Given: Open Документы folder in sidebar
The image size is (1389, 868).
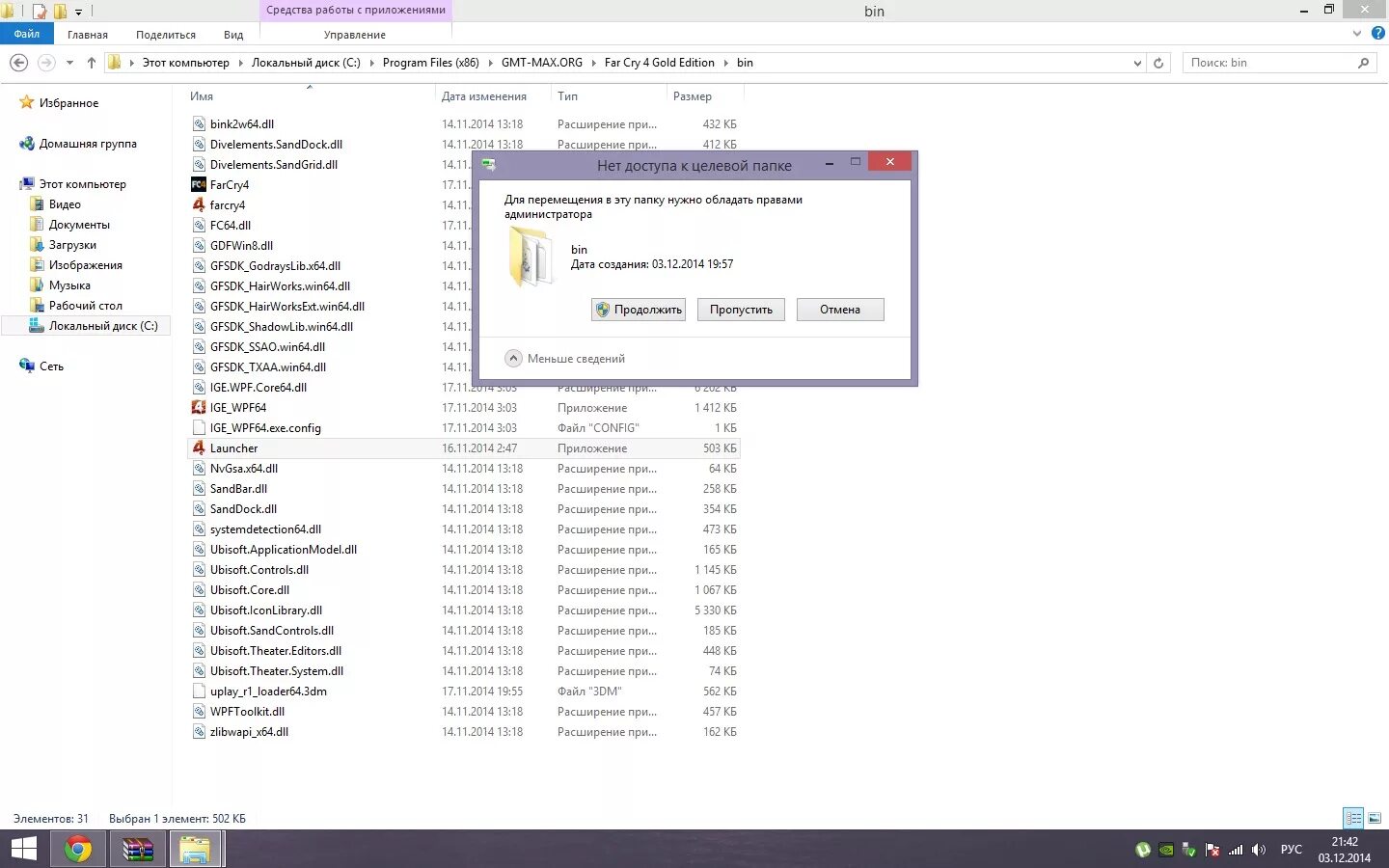Looking at the screenshot, I should 79,225.
